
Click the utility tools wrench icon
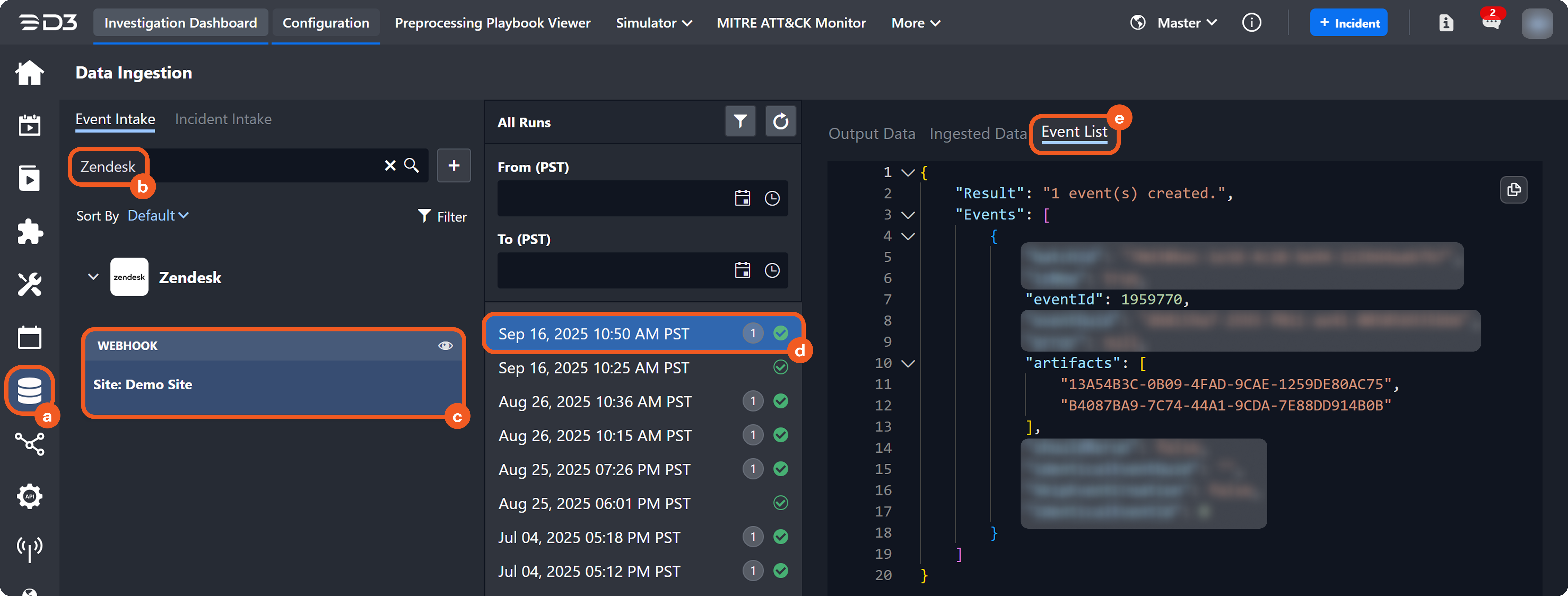(29, 284)
